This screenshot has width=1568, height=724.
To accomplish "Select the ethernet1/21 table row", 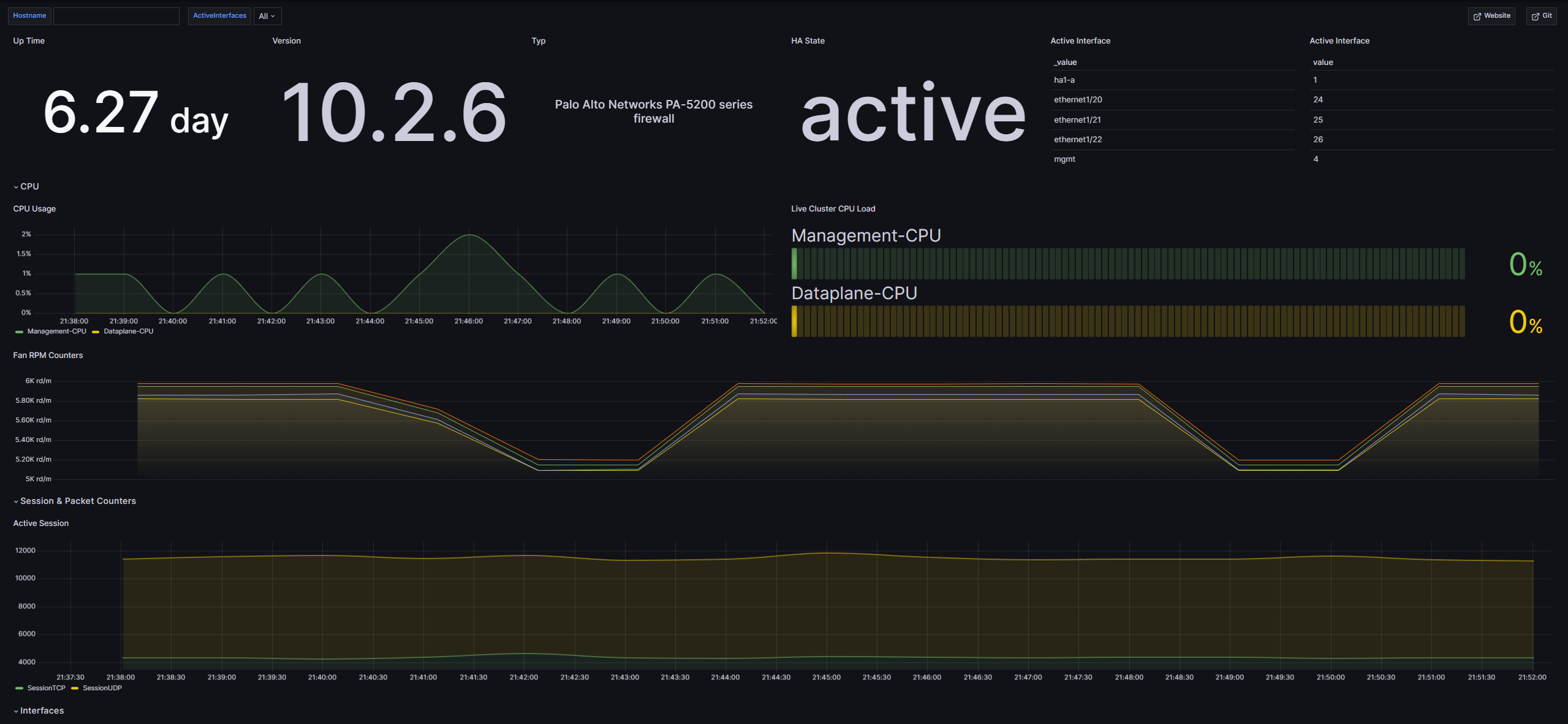I will tap(1077, 120).
